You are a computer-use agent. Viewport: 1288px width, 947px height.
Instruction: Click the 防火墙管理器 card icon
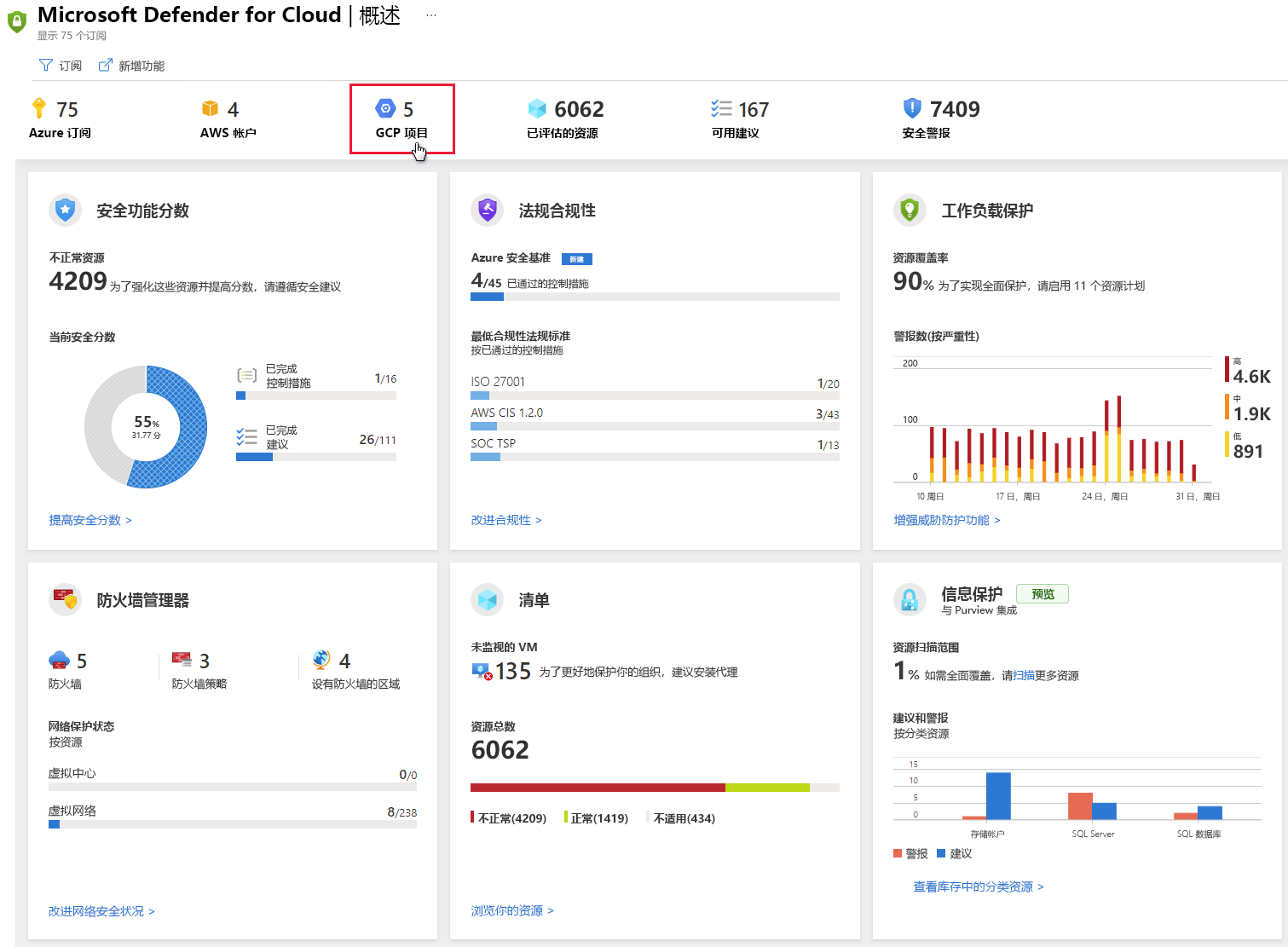66,599
